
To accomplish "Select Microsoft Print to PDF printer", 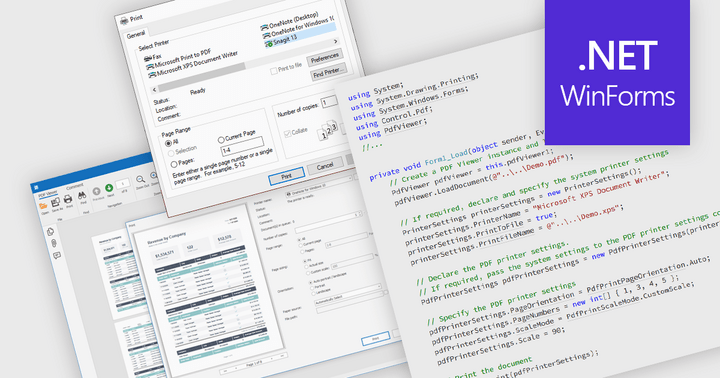I will (179, 59).
